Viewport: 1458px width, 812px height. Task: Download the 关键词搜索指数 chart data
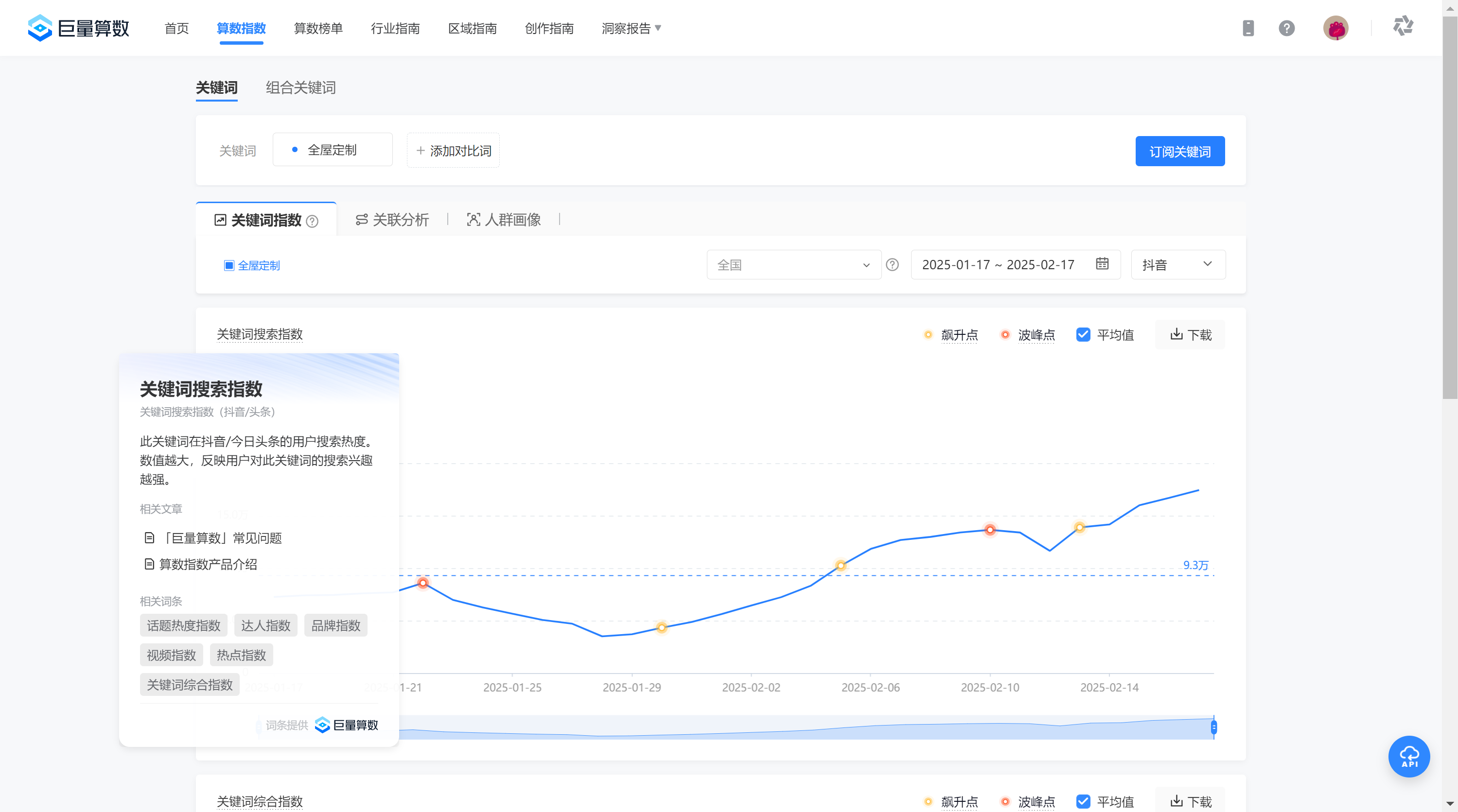coord(1190,334)
